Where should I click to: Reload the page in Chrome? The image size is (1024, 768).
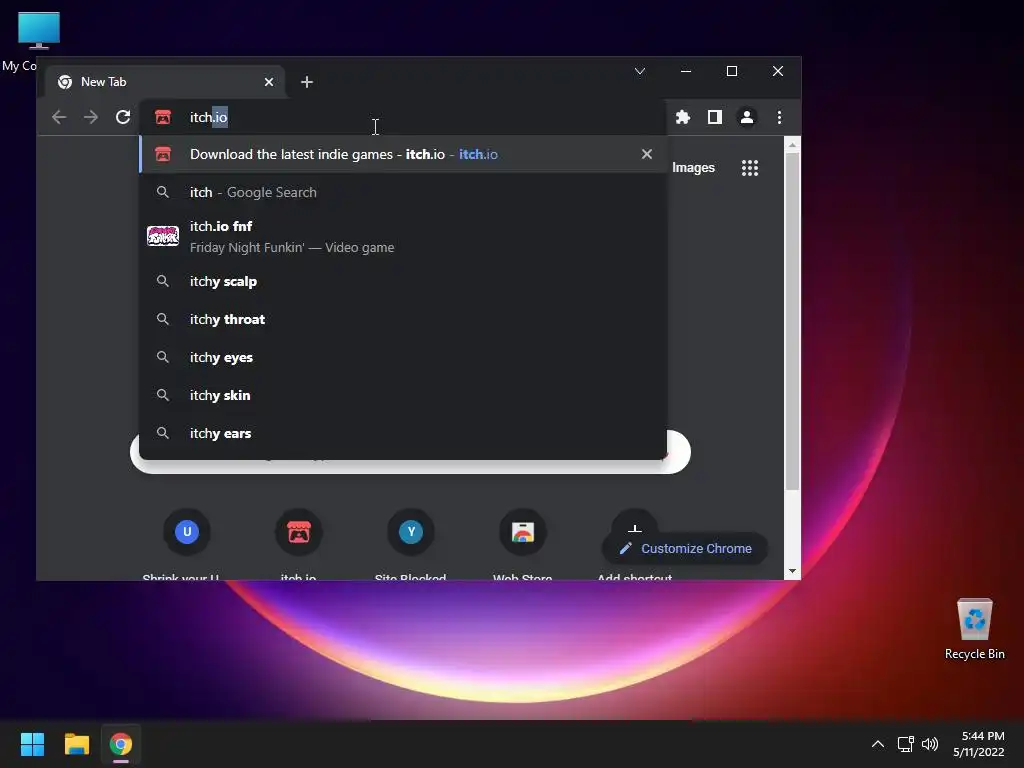click(123, 118)
